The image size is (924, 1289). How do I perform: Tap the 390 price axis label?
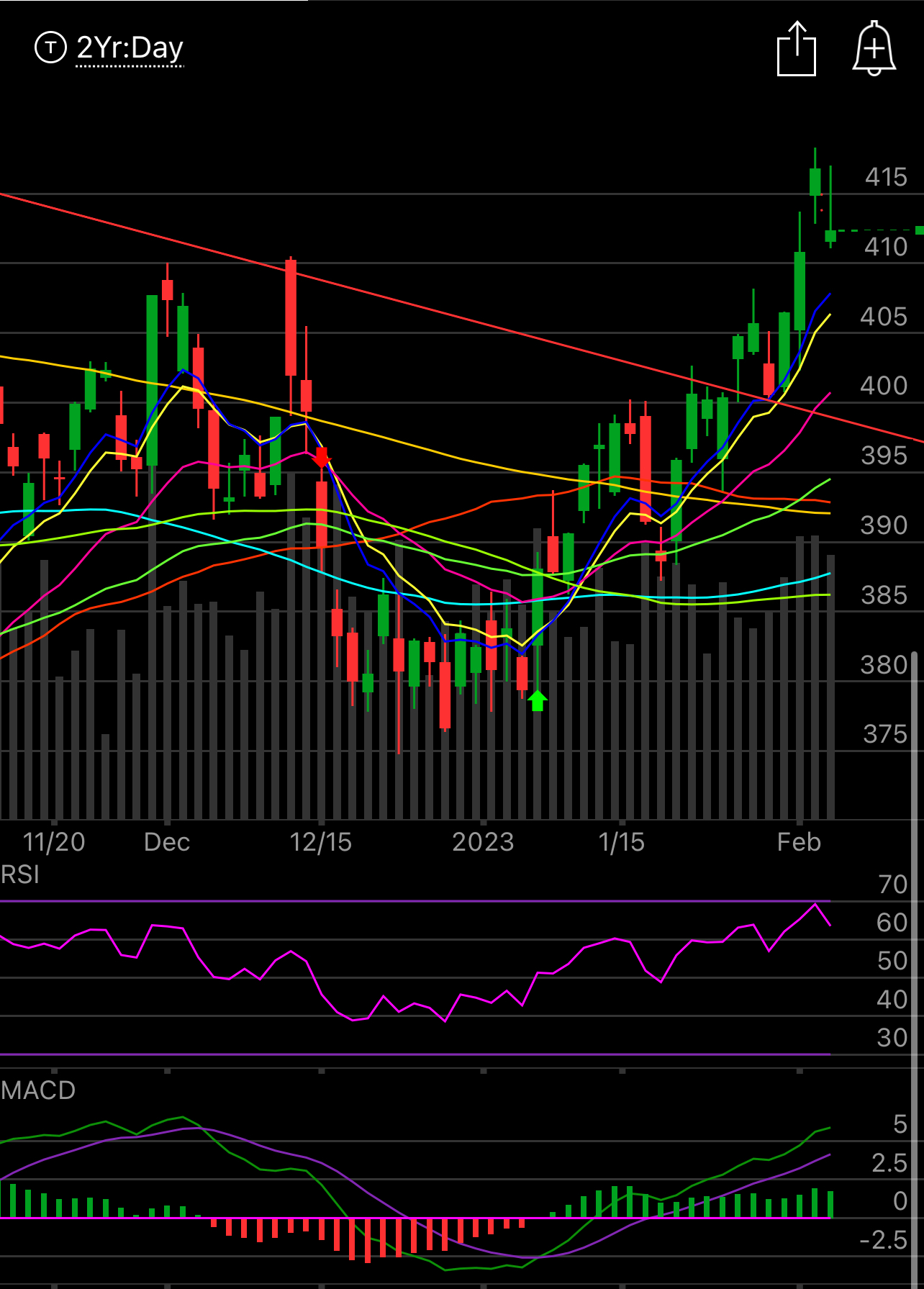(884, 525)
